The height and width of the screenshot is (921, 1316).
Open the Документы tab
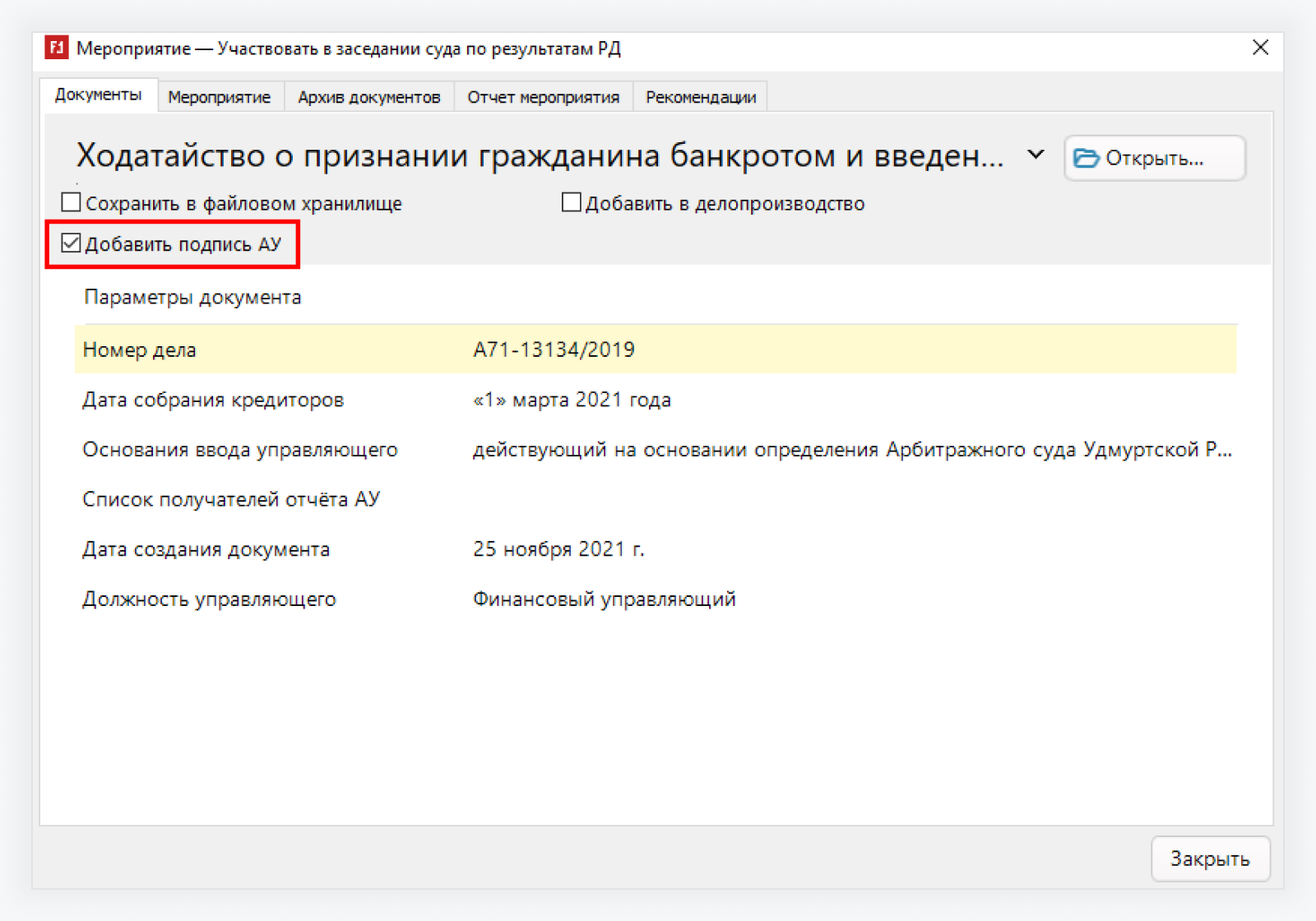point(99,95)
